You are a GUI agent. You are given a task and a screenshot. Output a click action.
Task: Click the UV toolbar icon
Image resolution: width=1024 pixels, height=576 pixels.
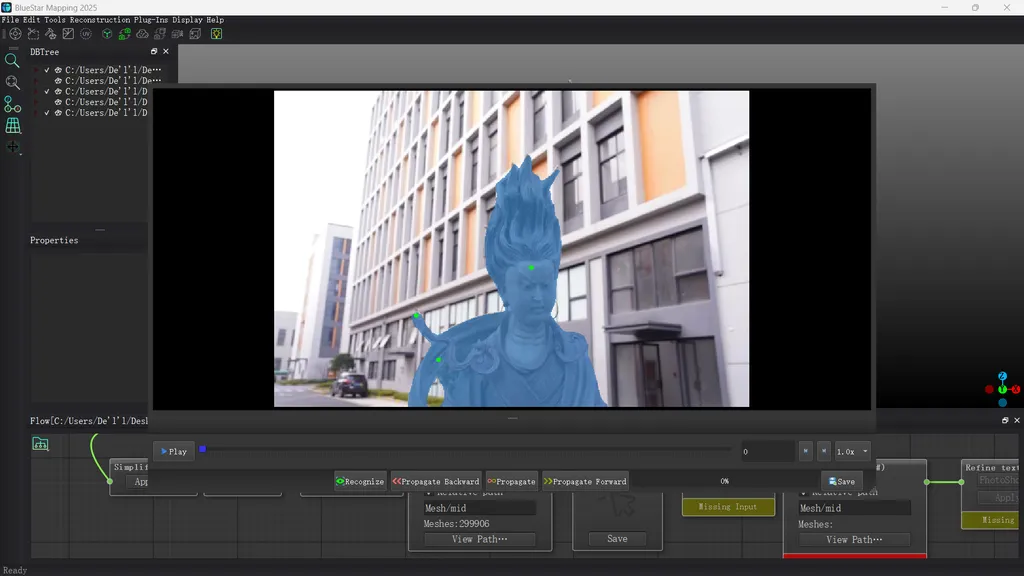(86, 34)
